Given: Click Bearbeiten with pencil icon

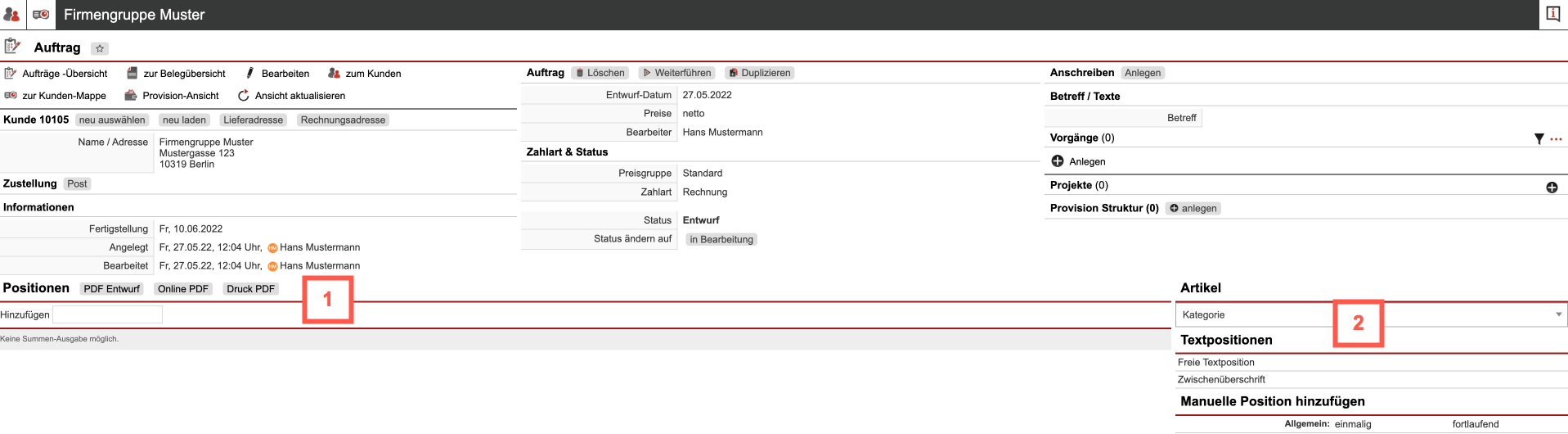Looking at the screenshot, I should click(x=277, y=74).
